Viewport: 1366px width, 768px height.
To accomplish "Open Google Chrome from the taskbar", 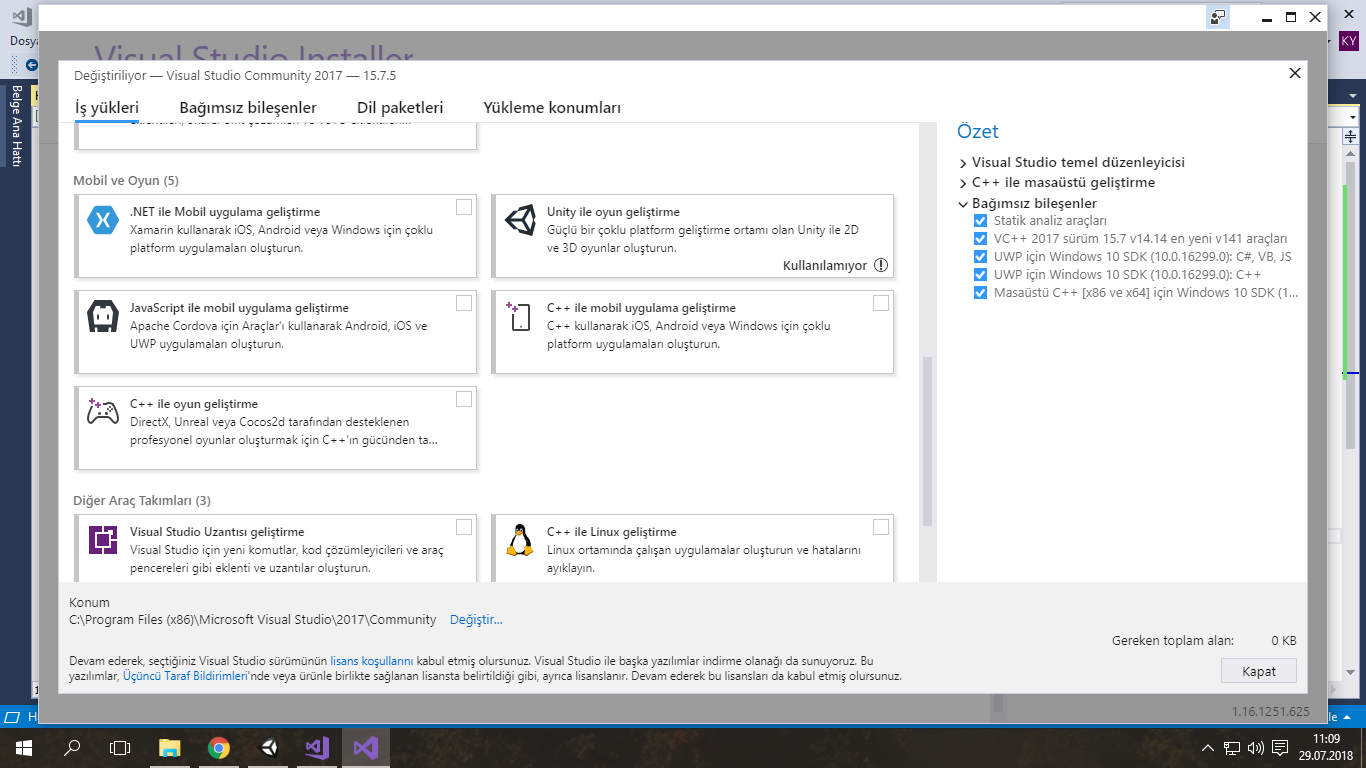I will click(219, 747).
